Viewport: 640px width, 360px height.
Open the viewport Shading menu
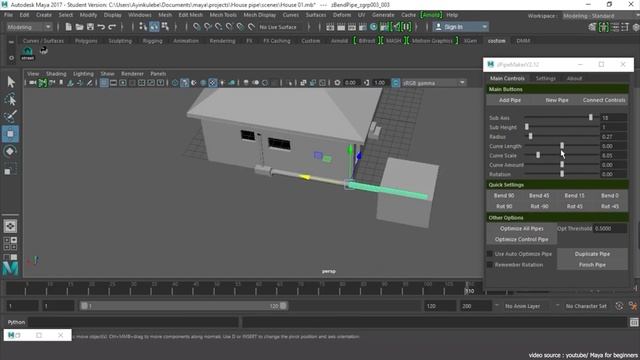[x=56, y=74]
